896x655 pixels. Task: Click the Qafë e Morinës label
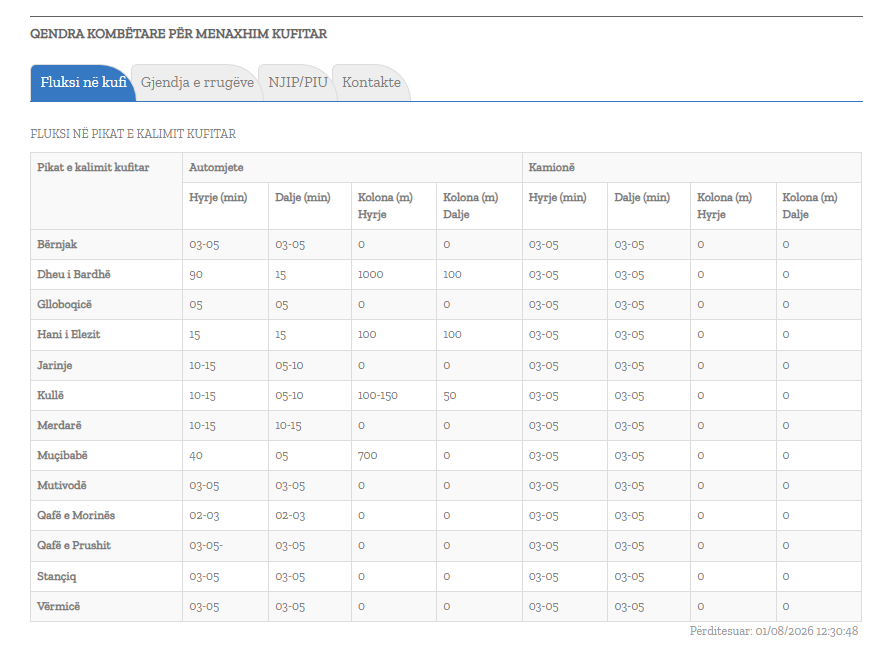pyautogui.click(x=76, y=516)
